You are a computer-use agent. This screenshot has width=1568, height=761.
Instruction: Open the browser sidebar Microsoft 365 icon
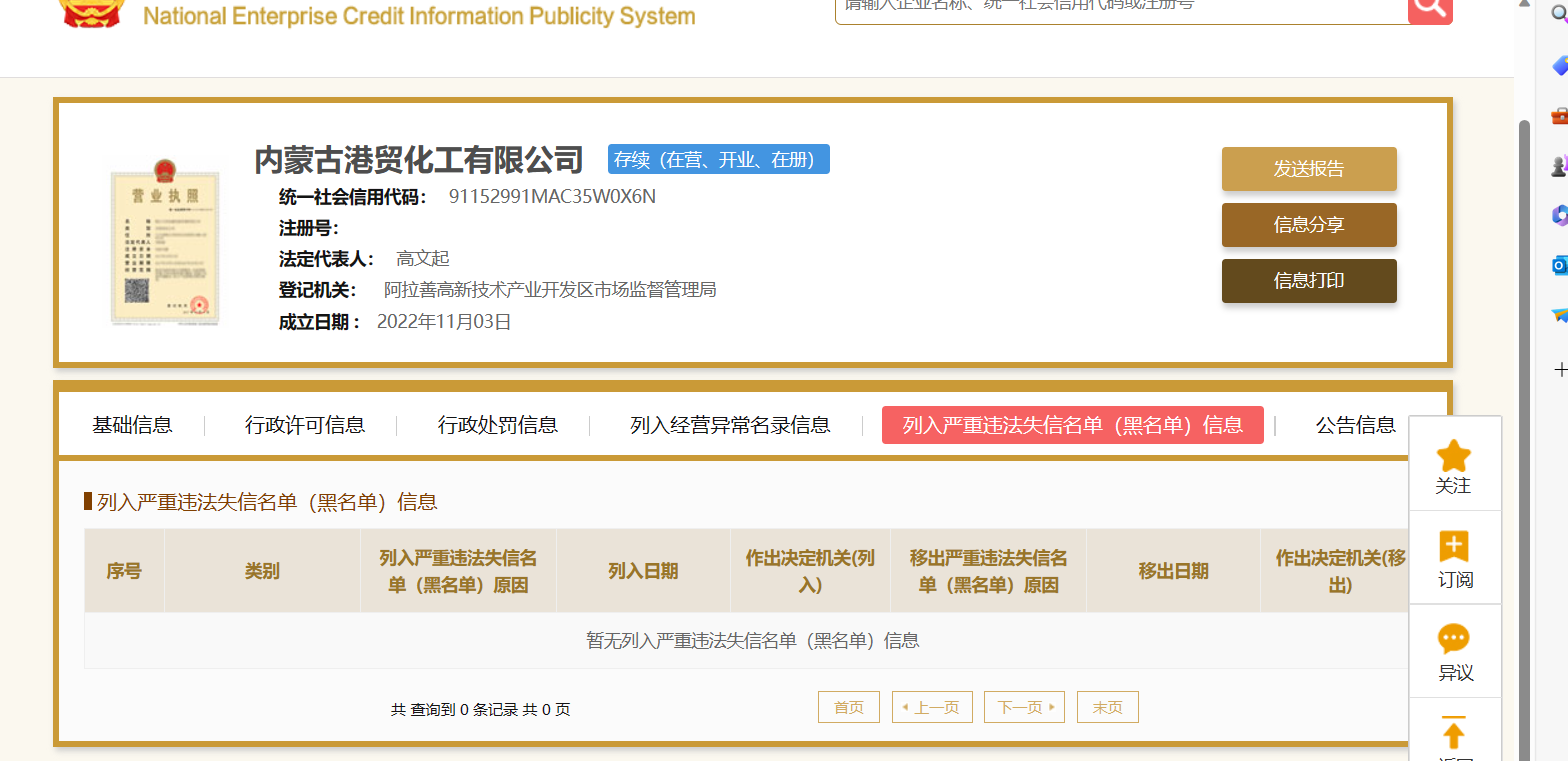(x=1558, y=215)
